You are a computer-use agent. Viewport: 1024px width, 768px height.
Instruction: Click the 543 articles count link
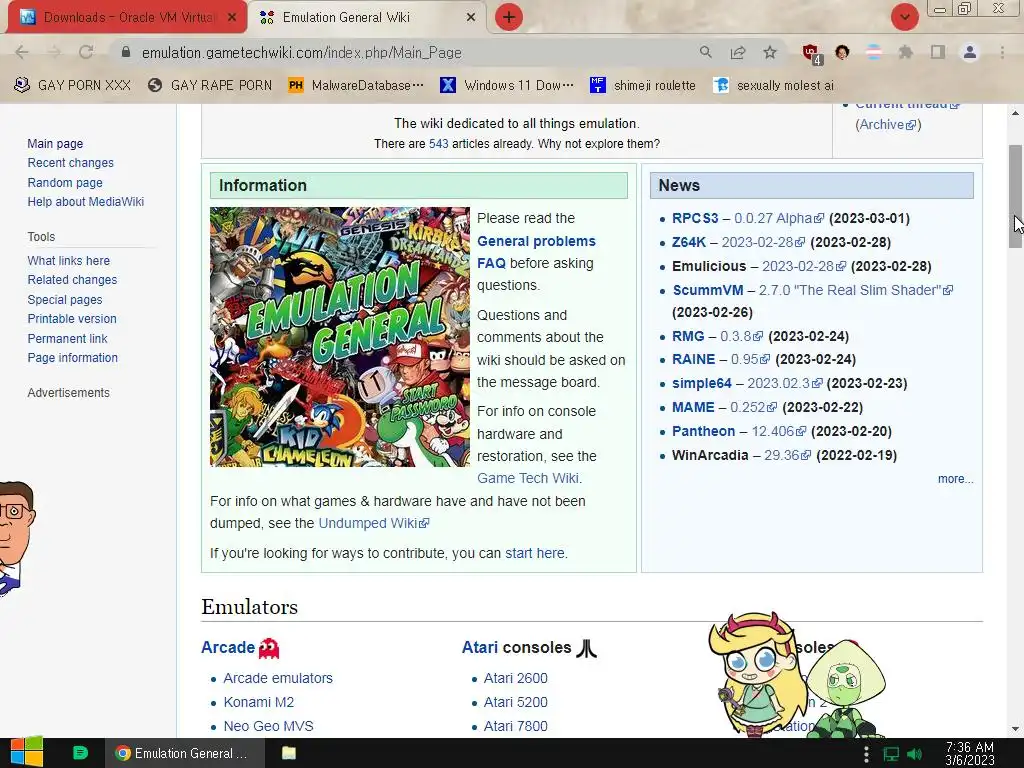click(438, 144)
